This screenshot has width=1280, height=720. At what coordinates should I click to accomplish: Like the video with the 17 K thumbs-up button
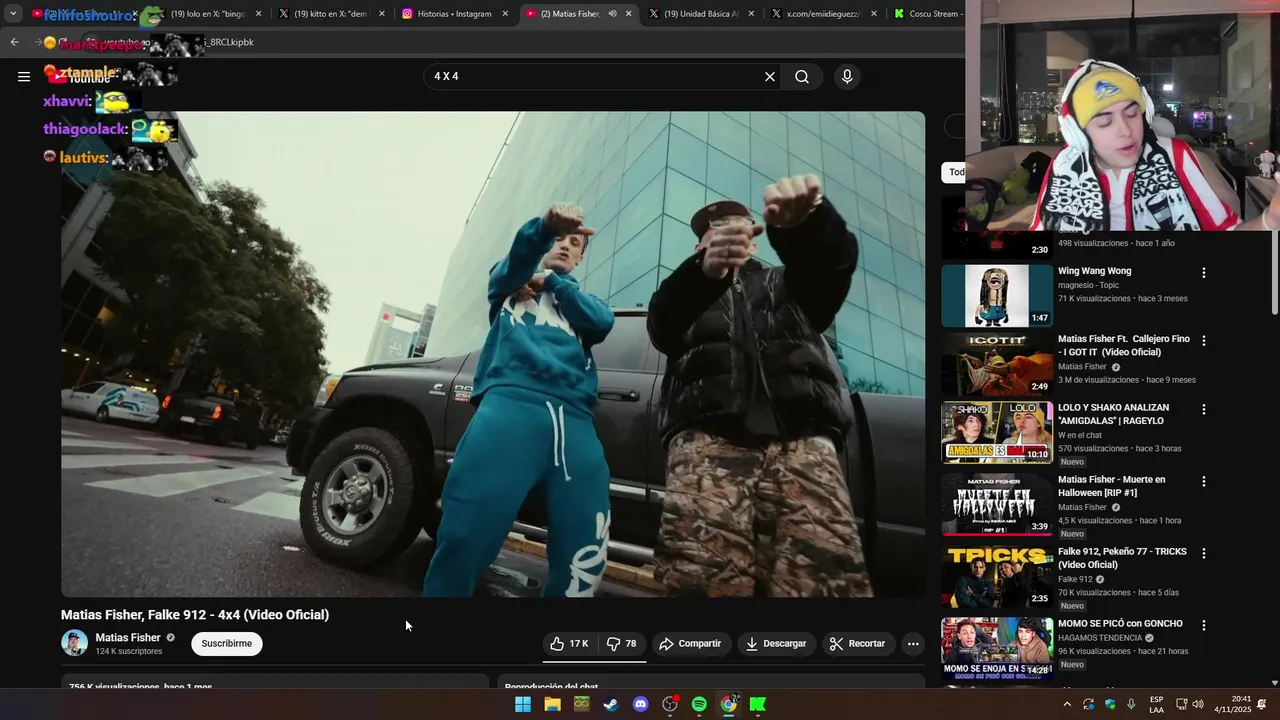click(x=569, y=644)
